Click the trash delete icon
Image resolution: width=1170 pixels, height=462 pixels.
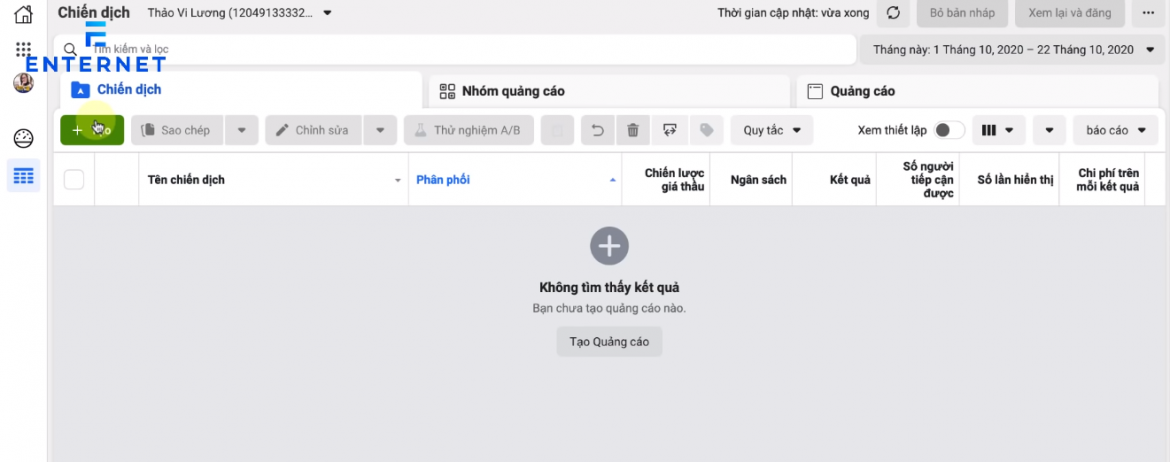tap(633, 130)
